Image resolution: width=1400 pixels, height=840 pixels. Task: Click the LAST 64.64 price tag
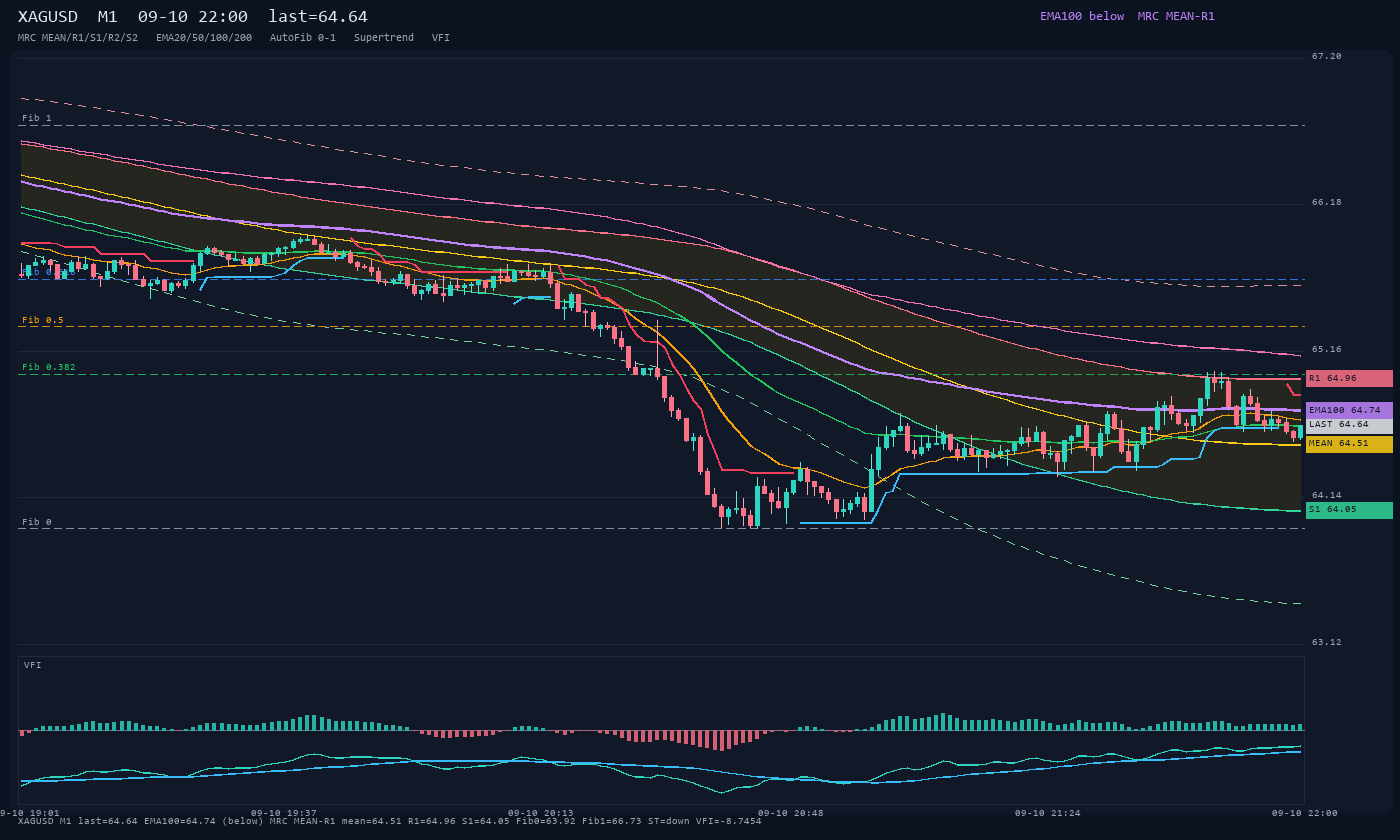(1349, 425)
